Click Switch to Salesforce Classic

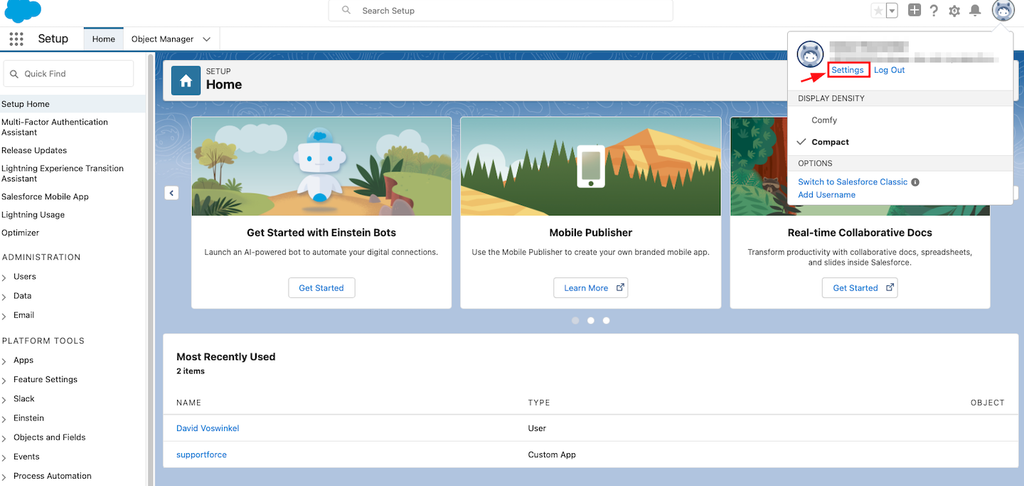point(853,182)
